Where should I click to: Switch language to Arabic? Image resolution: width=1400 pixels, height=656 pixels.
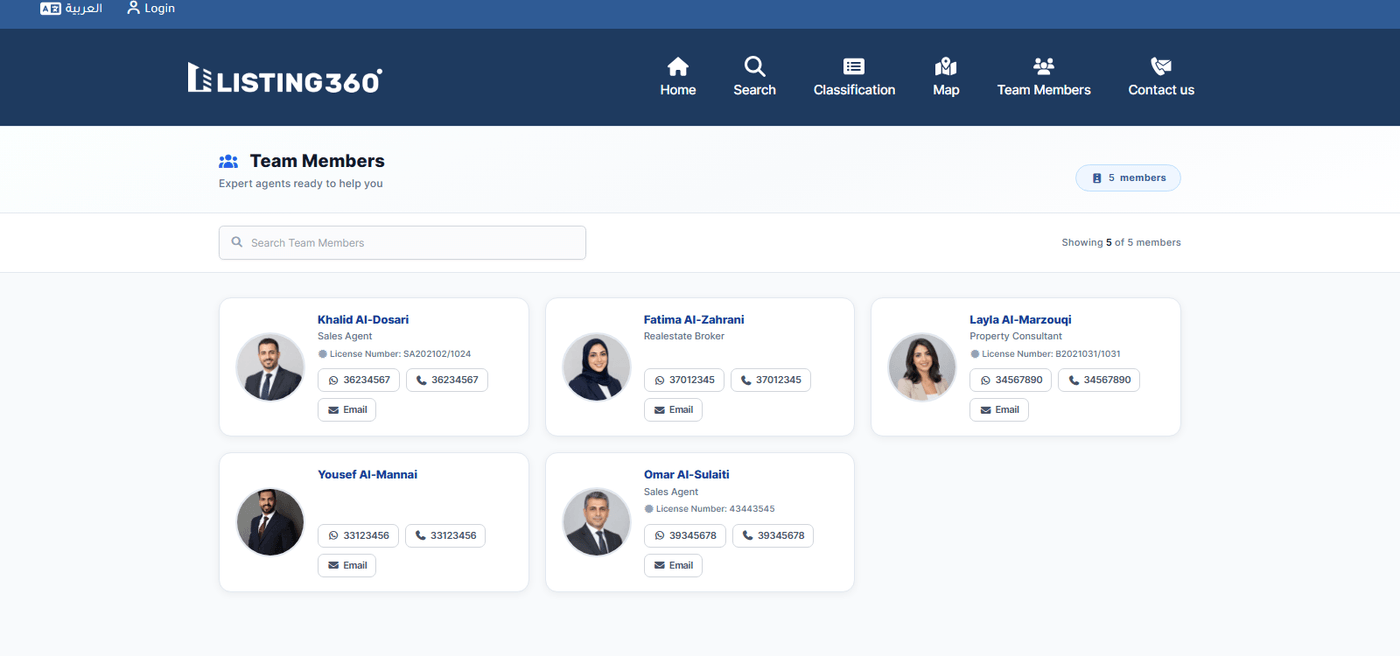point(71,8)
